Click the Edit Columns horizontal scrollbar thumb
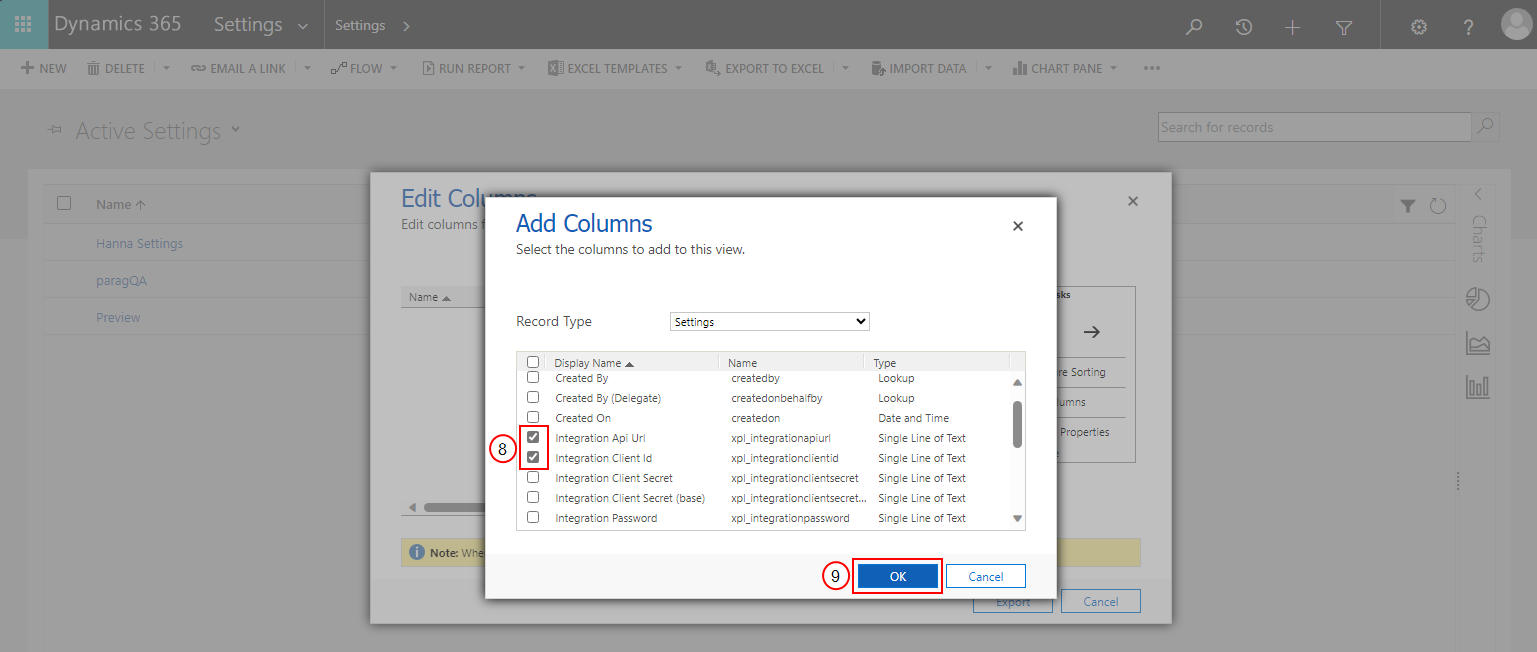Viewport: 1537px width, 652px height. coord(453,507)
